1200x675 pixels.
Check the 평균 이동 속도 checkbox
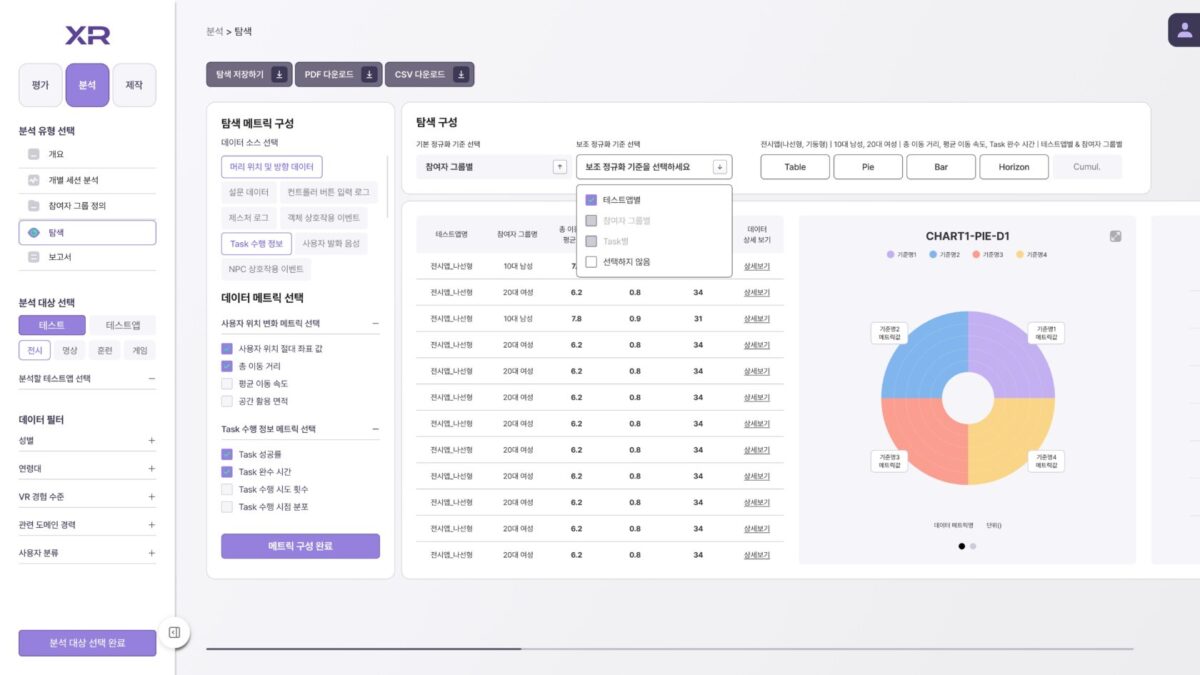(x=227, y=384)
